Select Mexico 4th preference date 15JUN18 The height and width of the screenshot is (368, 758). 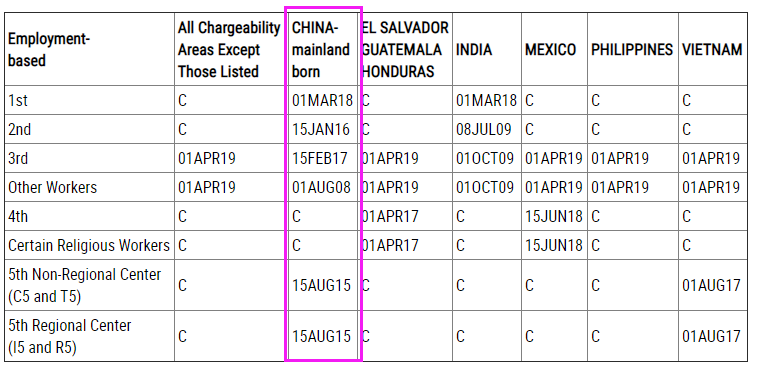point(554,217)
